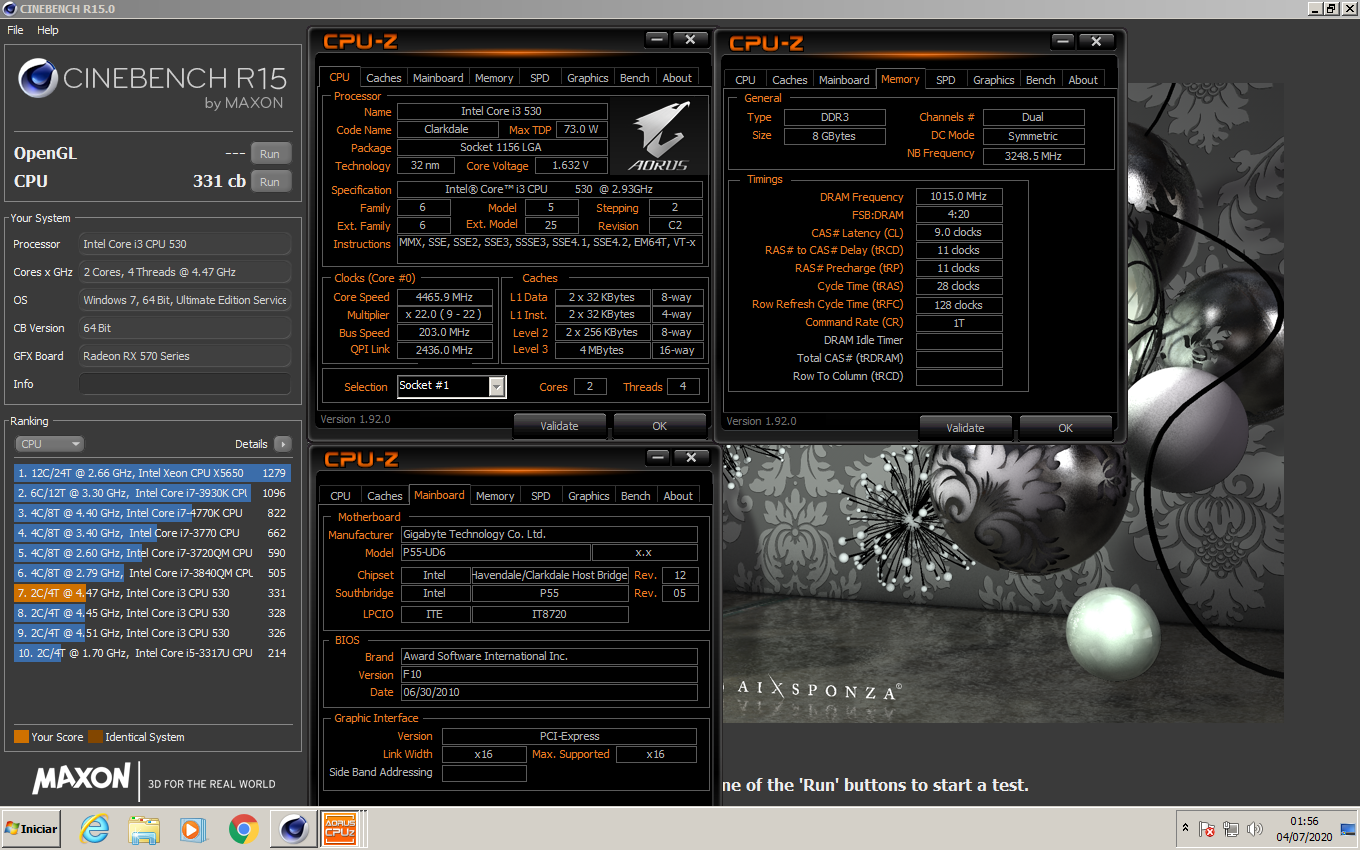Close the Mainboard CPU-Z window
The width and height of the screenshot is (1360, 850).
(690, 457)
